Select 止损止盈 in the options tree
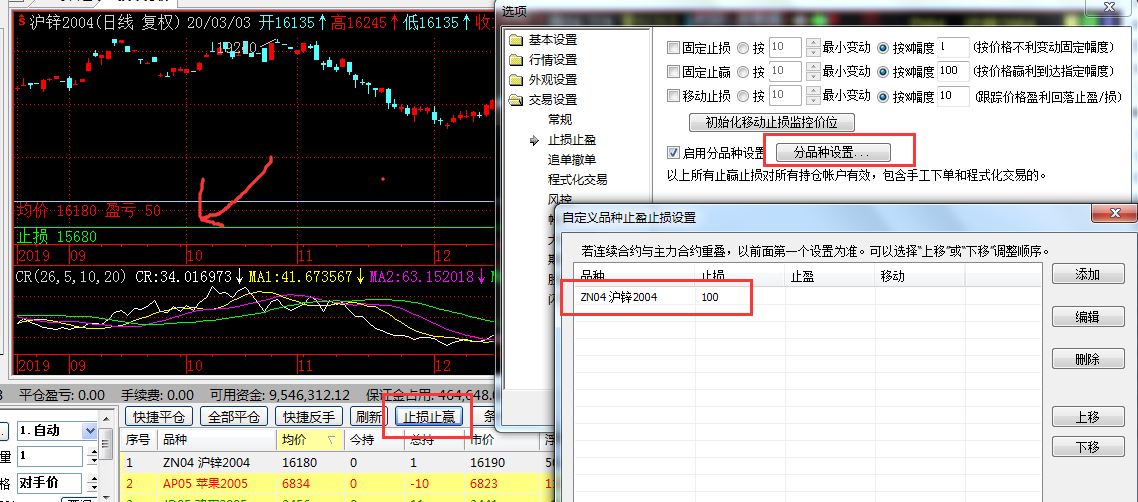The width and height of the screenshot is (1138, 502). coord(571,140)
